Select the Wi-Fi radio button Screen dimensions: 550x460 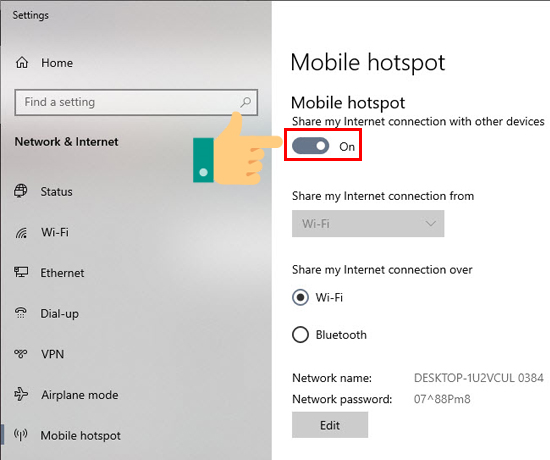(x=300, y=298)
